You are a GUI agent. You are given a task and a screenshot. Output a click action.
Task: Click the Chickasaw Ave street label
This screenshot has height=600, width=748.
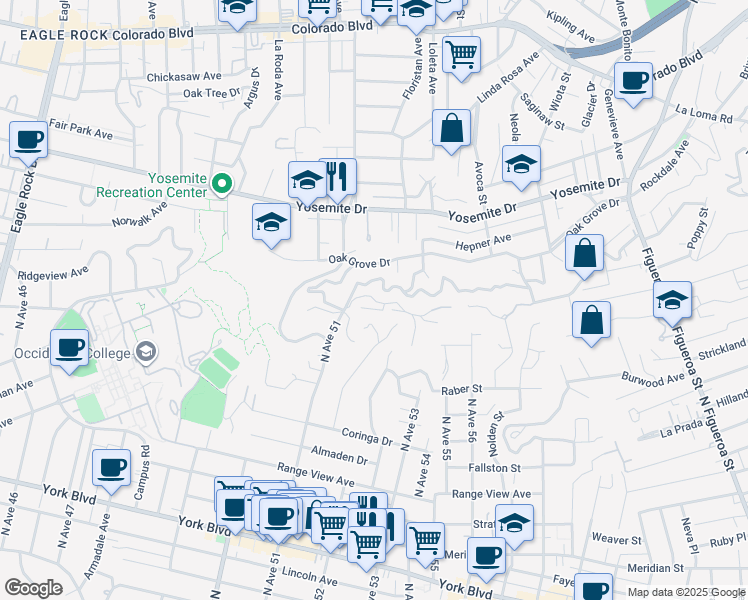point(184,77)
